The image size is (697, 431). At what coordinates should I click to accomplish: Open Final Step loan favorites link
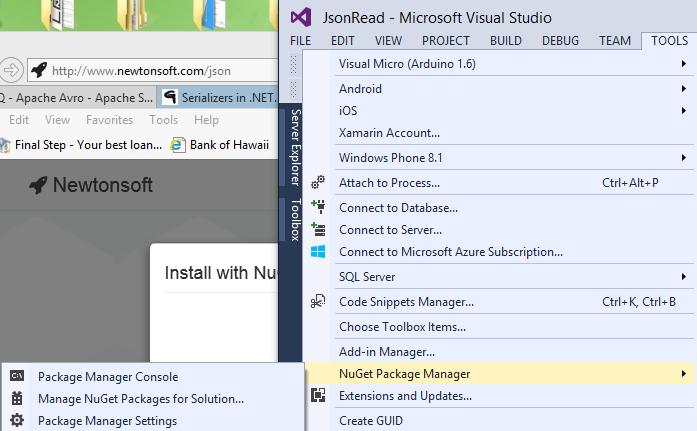tap(81, 145)
